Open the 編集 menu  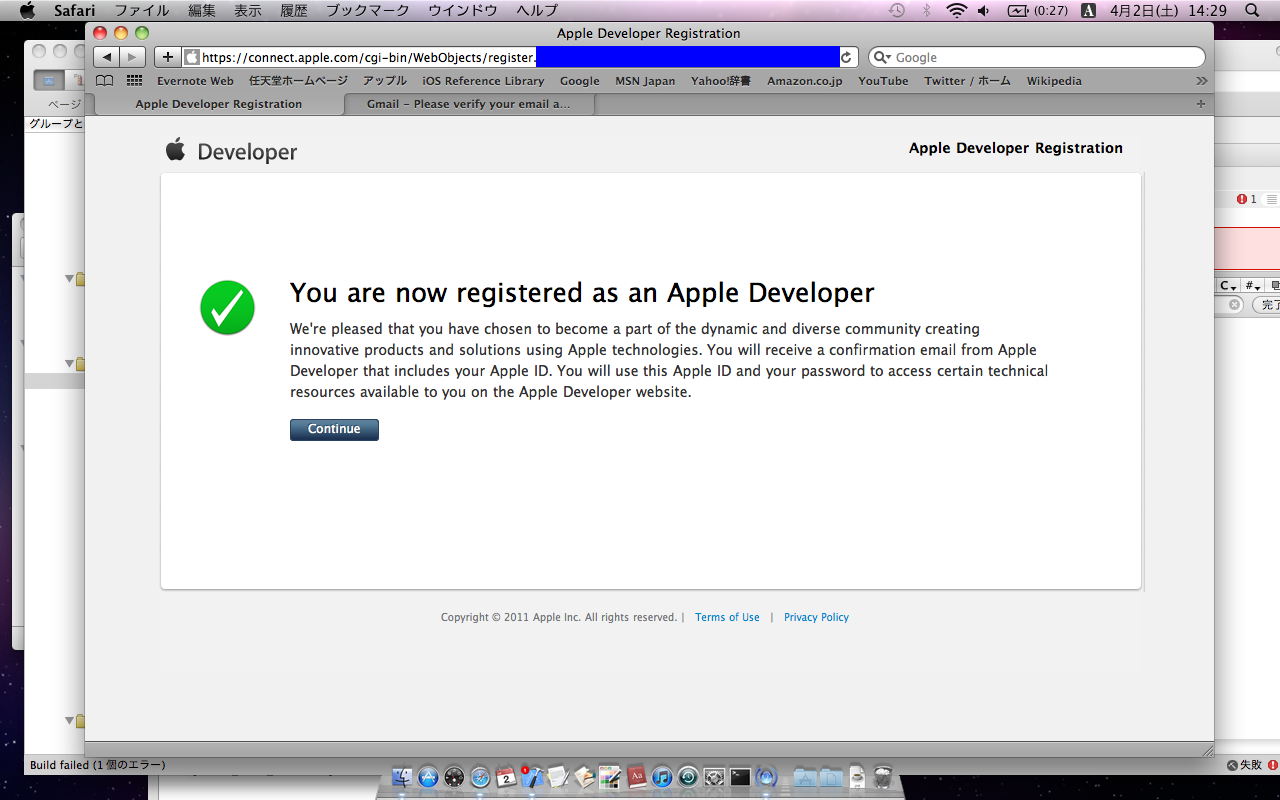[x=202, y=10]
